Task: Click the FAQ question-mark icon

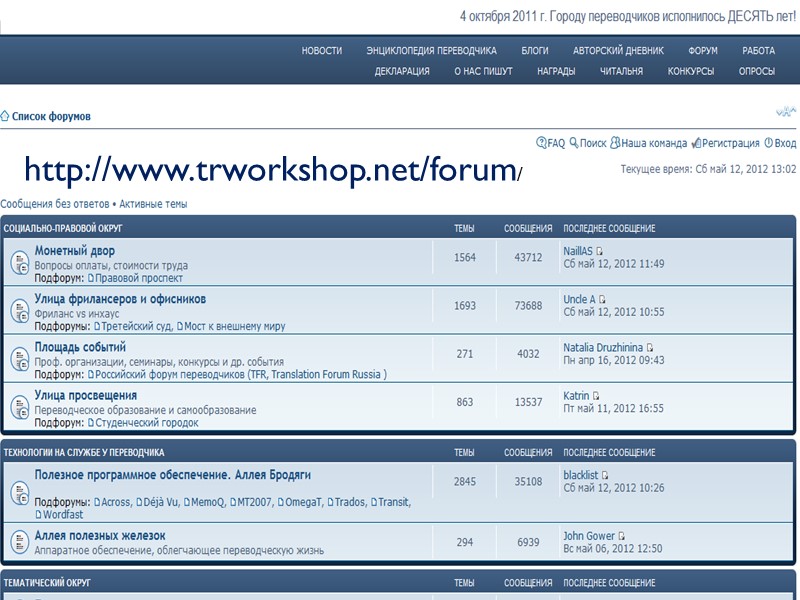Action: pyautogui.click(x=541, y=143)
